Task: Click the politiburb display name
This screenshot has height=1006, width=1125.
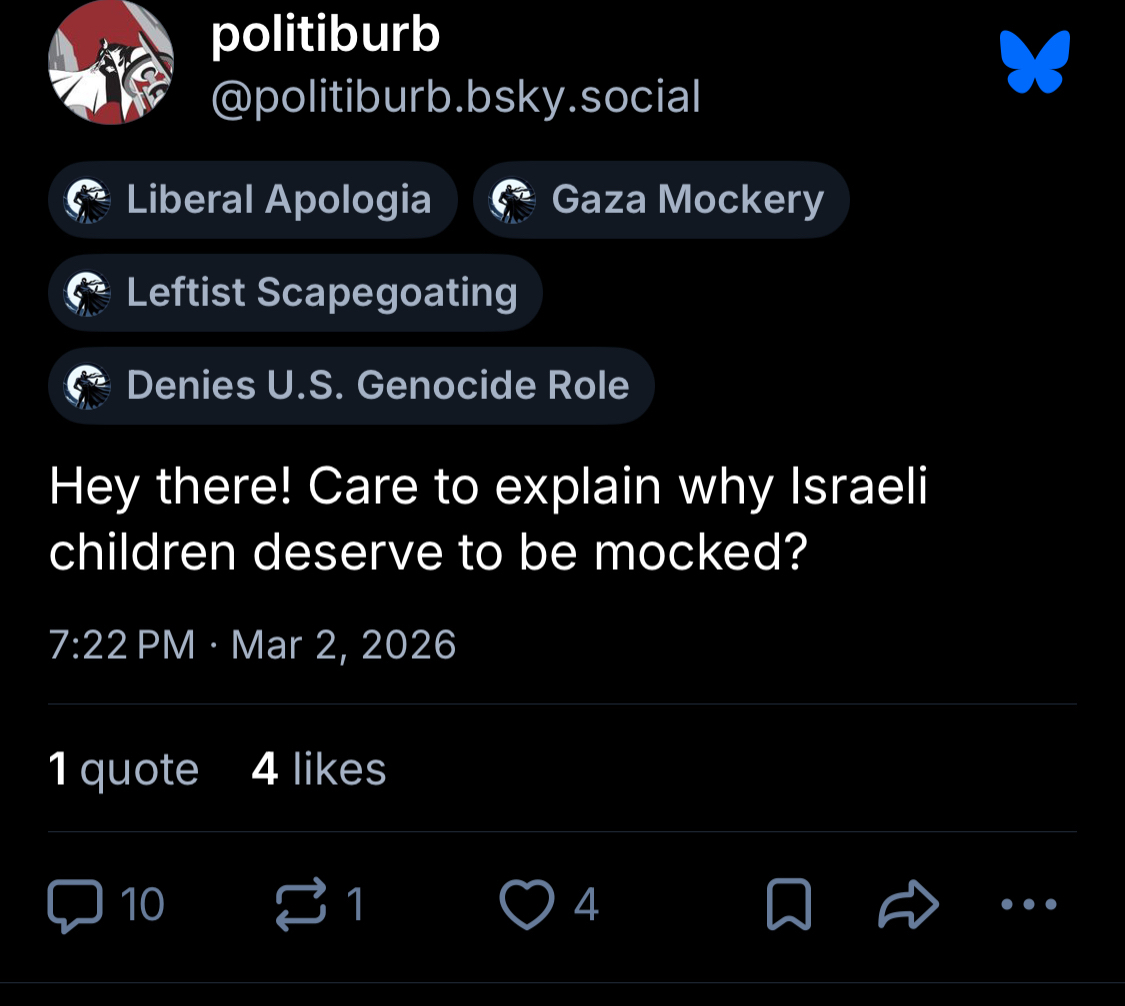Action: pyautogui.click(x=326, y=37)
